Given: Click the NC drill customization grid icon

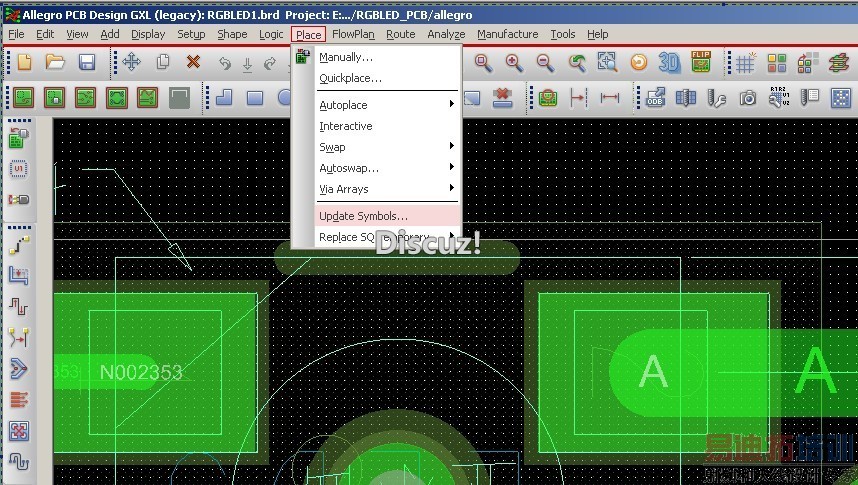Looking at the screenshot, I should pyautogui.click(x=686, y=98).
